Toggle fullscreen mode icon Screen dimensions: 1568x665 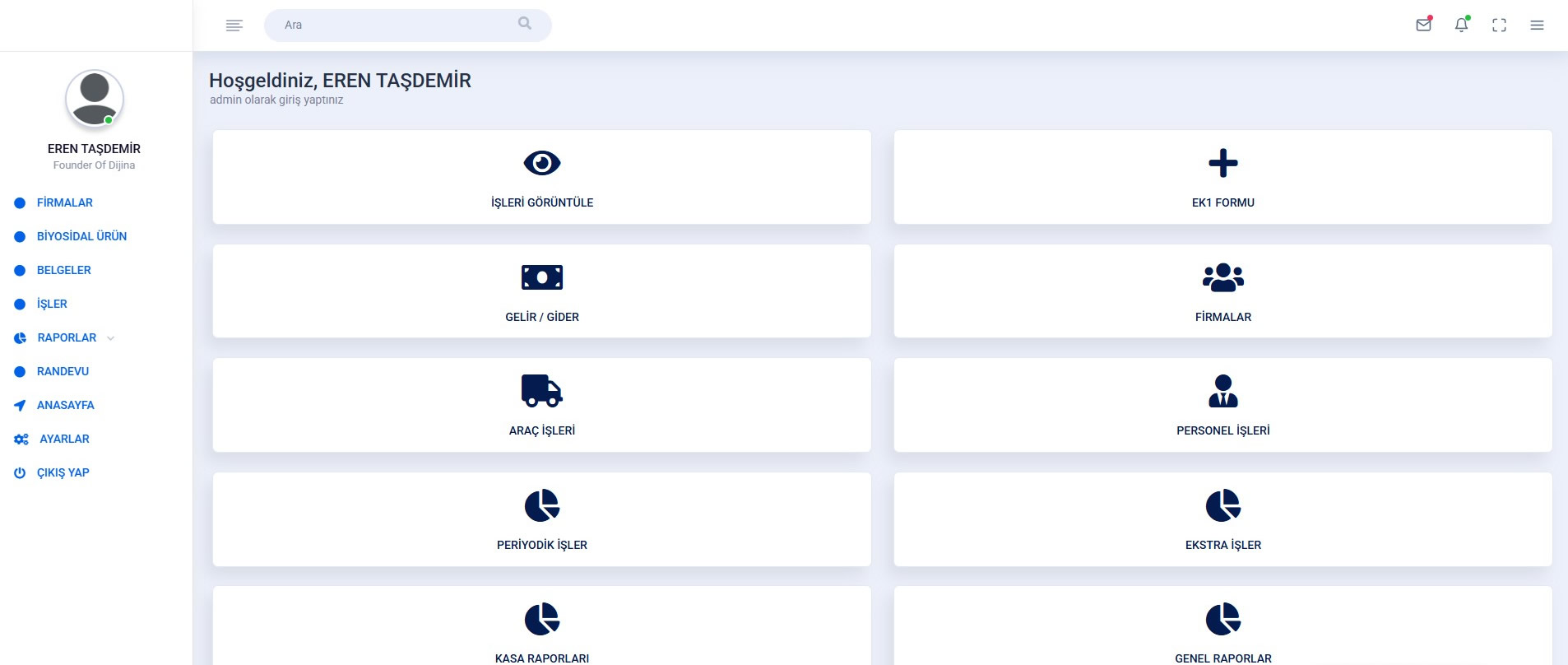point(1499,26)
